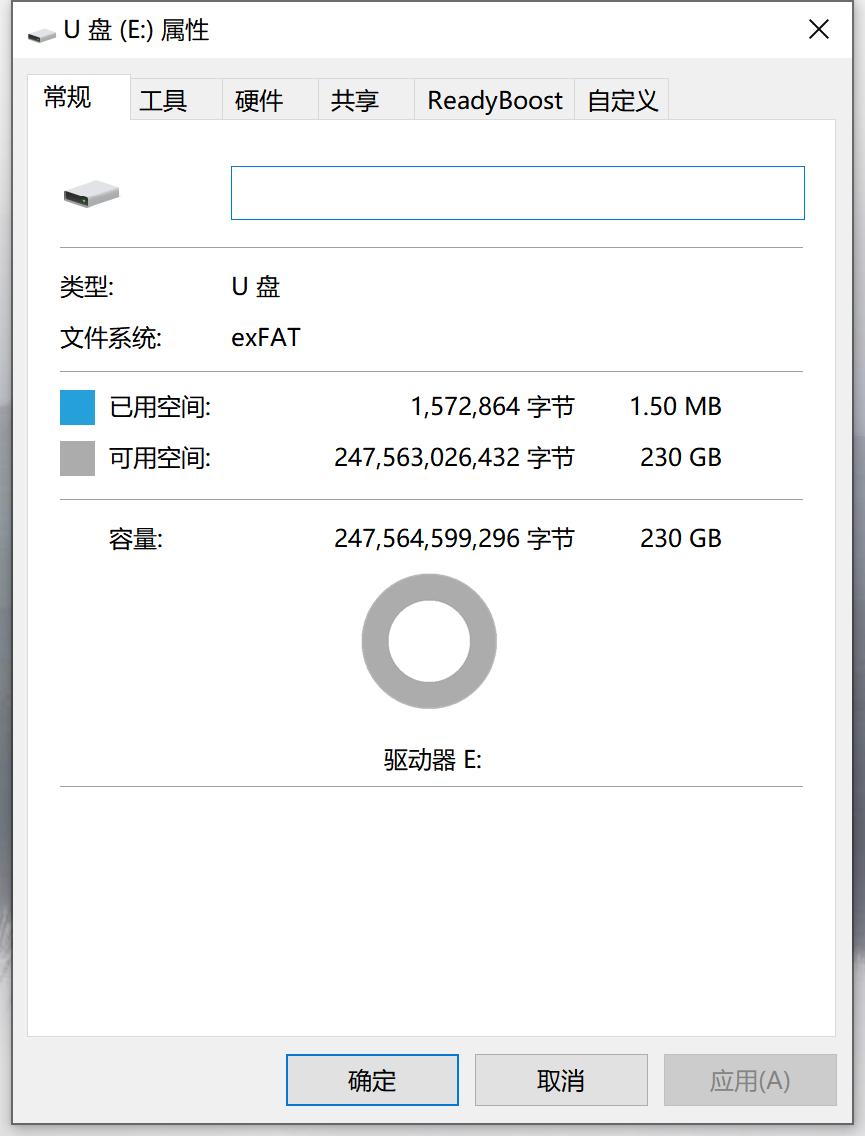Select the 常规 tab
The width and height of the screenshot is (865, 1136).
tap(70, 97)
